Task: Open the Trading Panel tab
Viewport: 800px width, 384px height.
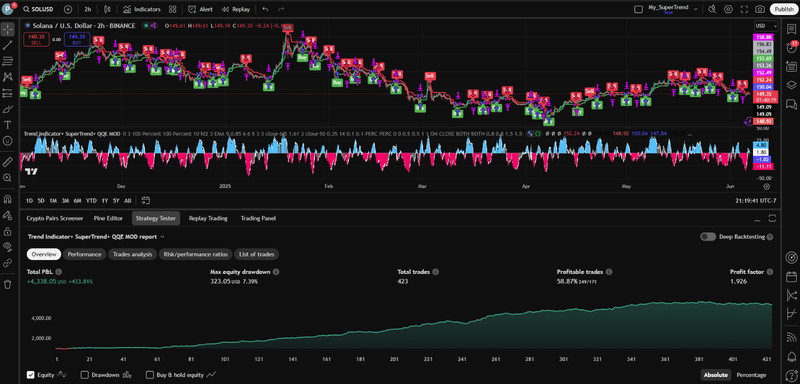Action: point(258,218)
